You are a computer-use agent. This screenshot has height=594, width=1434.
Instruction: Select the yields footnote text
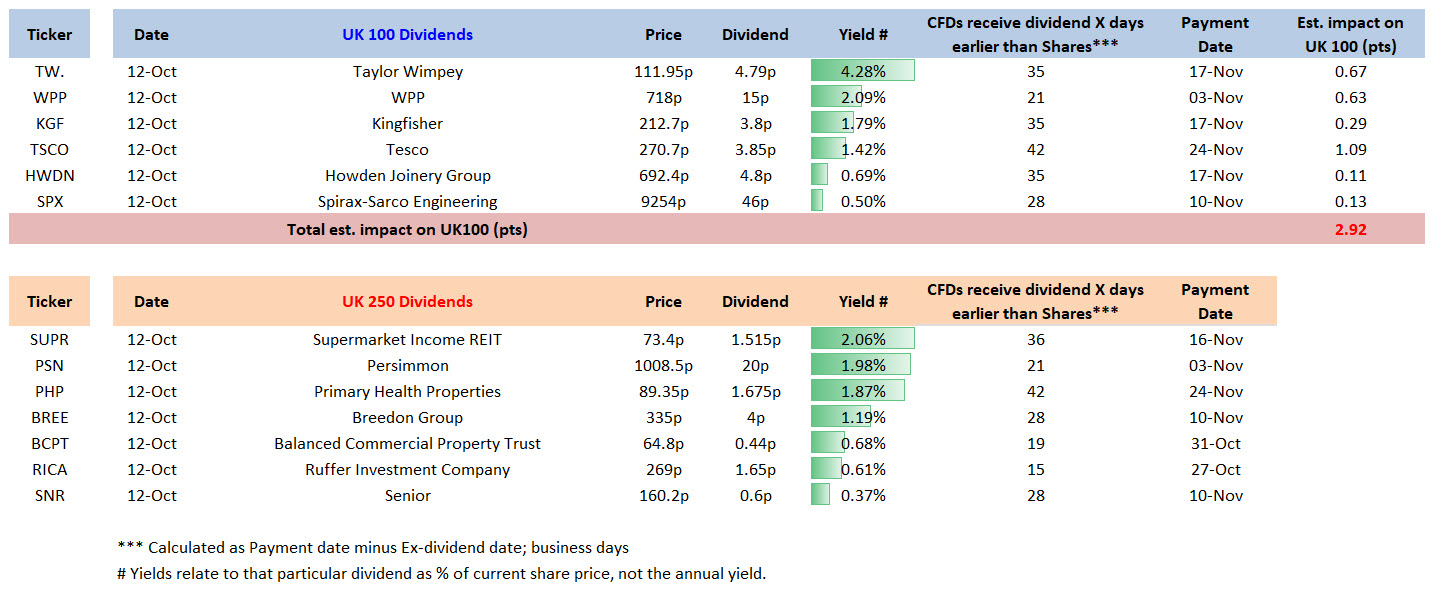[441, 574]
